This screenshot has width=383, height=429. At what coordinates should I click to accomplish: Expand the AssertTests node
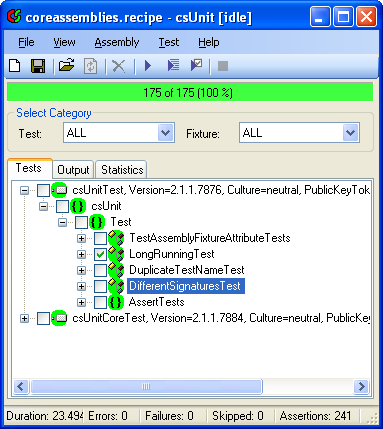81,302
